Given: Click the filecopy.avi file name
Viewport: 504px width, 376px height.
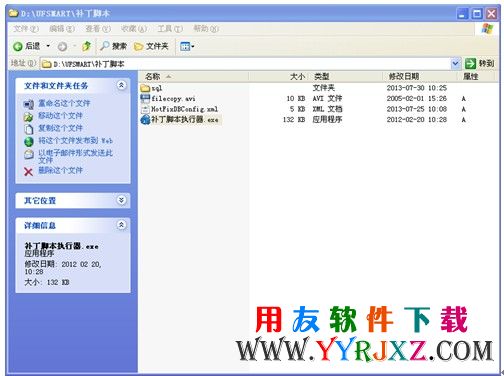Looking at the screenshot, I should pyautogui.click(x=173, y=99).
